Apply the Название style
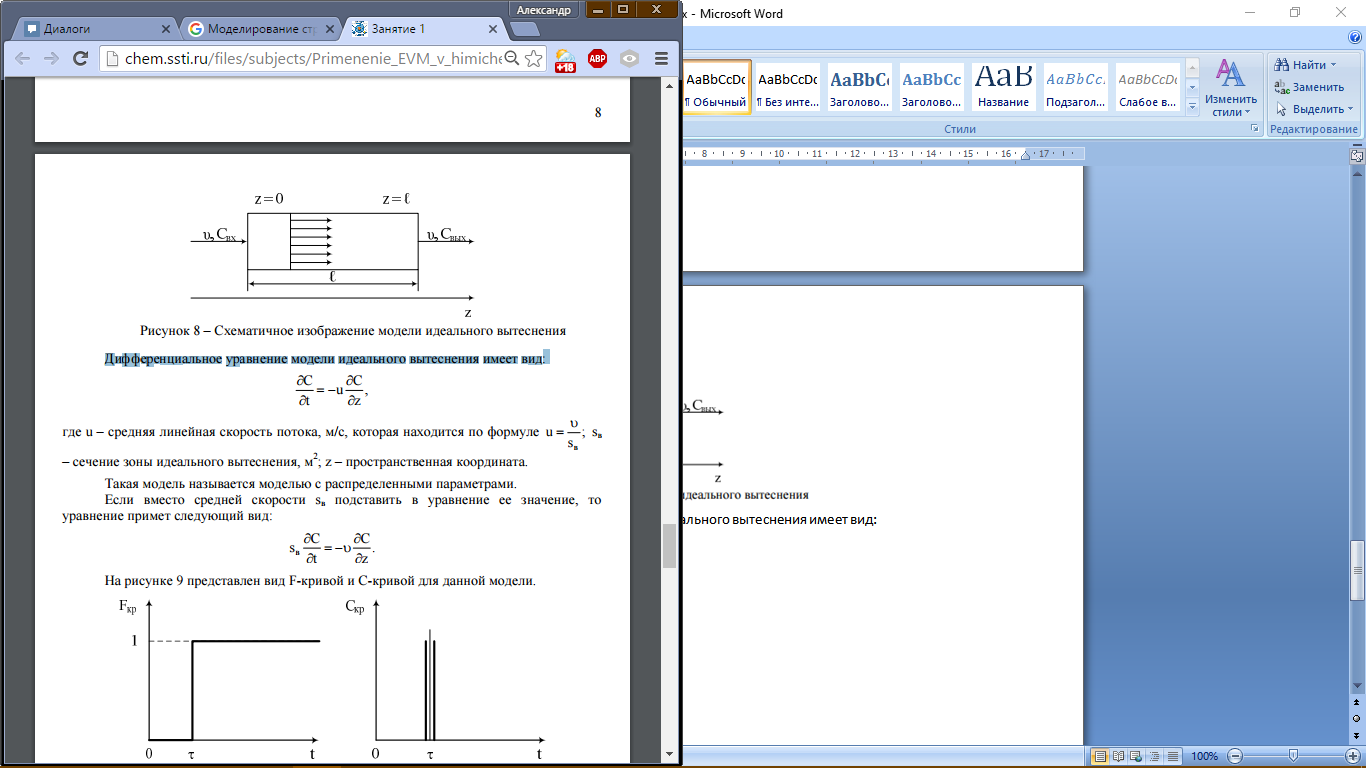 [x=1004, y=88]
